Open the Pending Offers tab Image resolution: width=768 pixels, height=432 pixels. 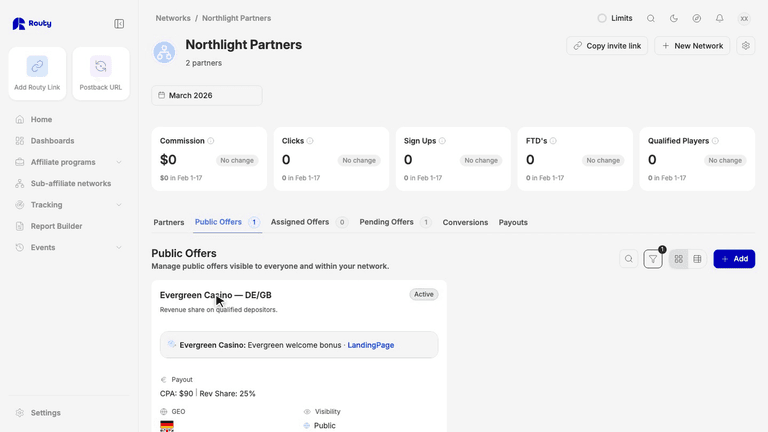(x=395, y=222)
